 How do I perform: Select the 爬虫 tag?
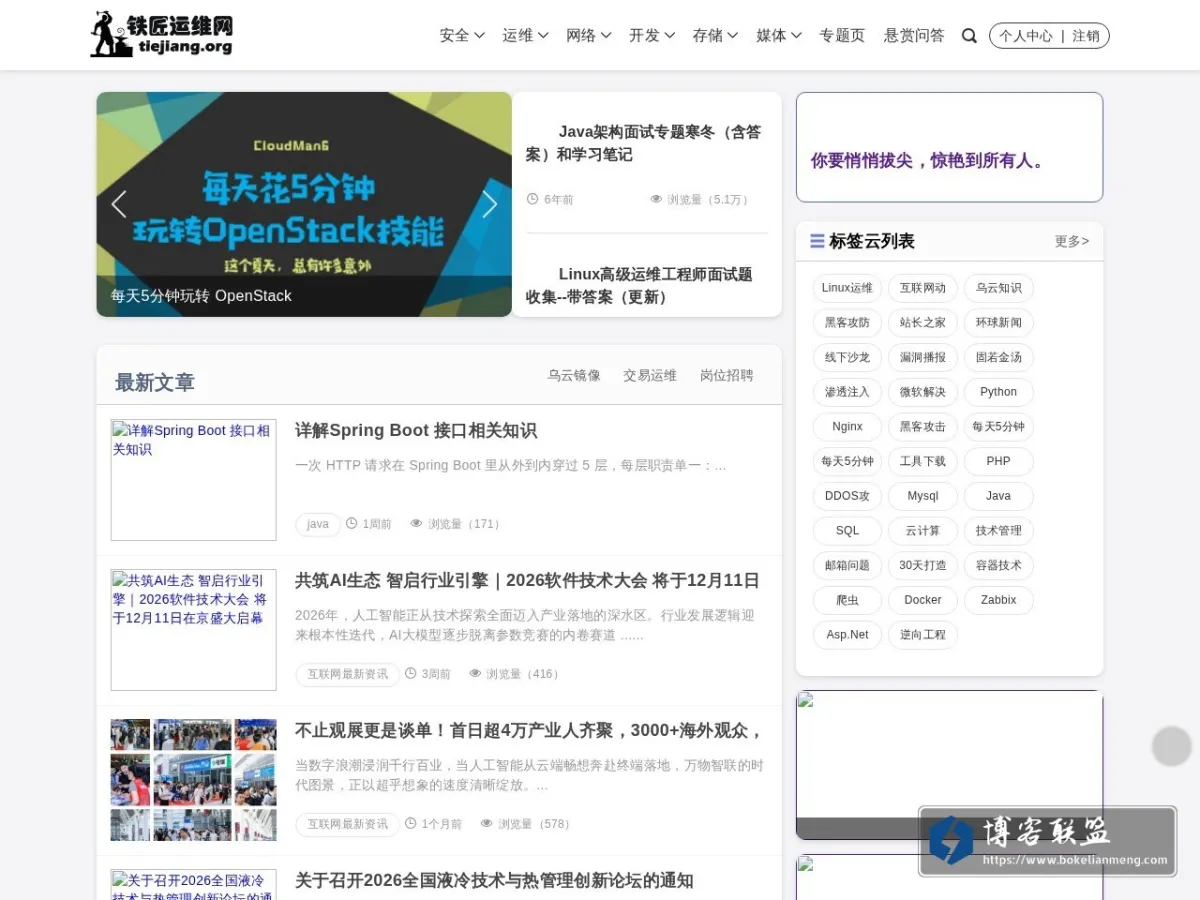847,600
